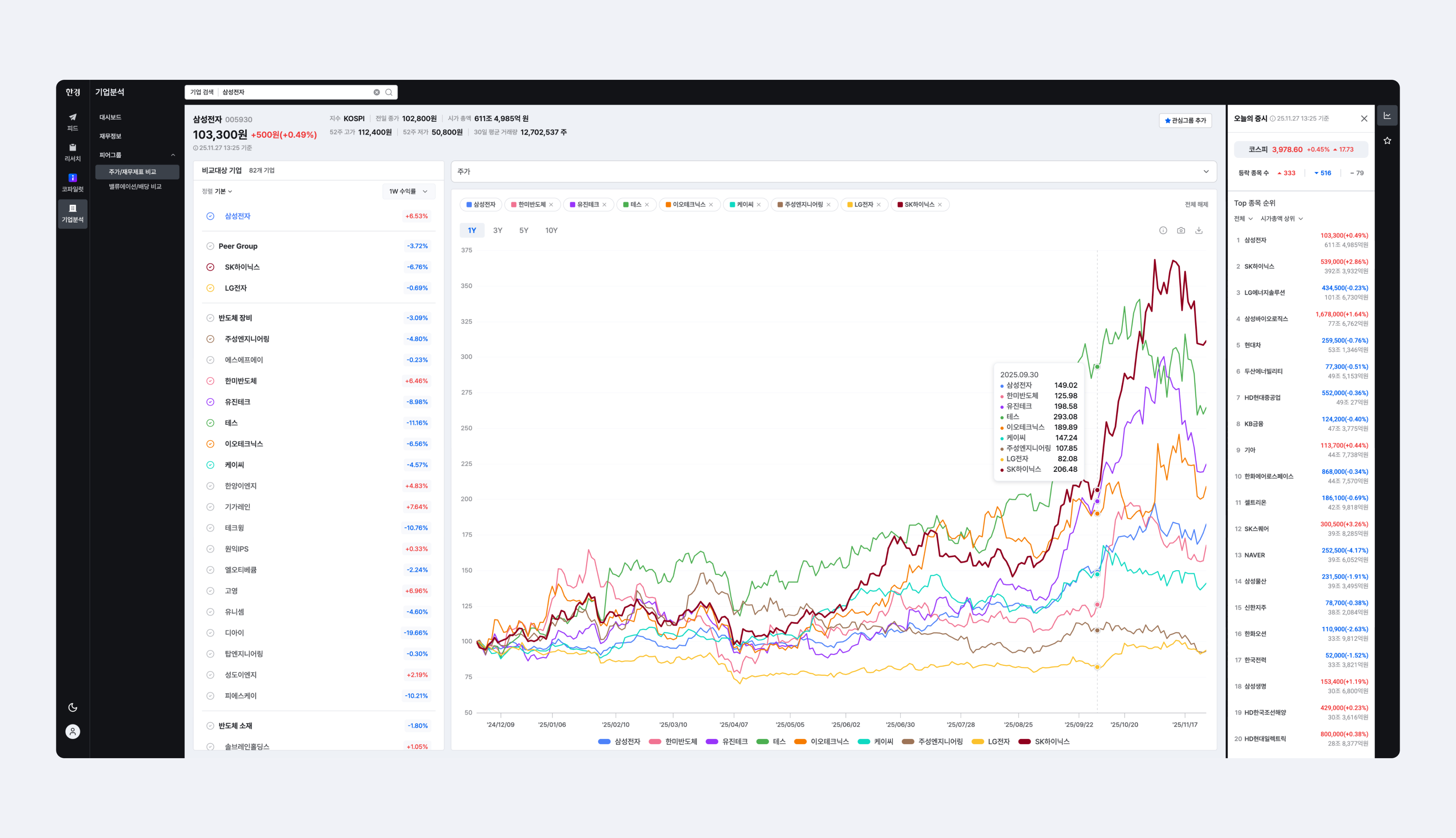Toggle dark mode moon icon
Viewport: 1456px width, 838px height.
tap(72, 707)
